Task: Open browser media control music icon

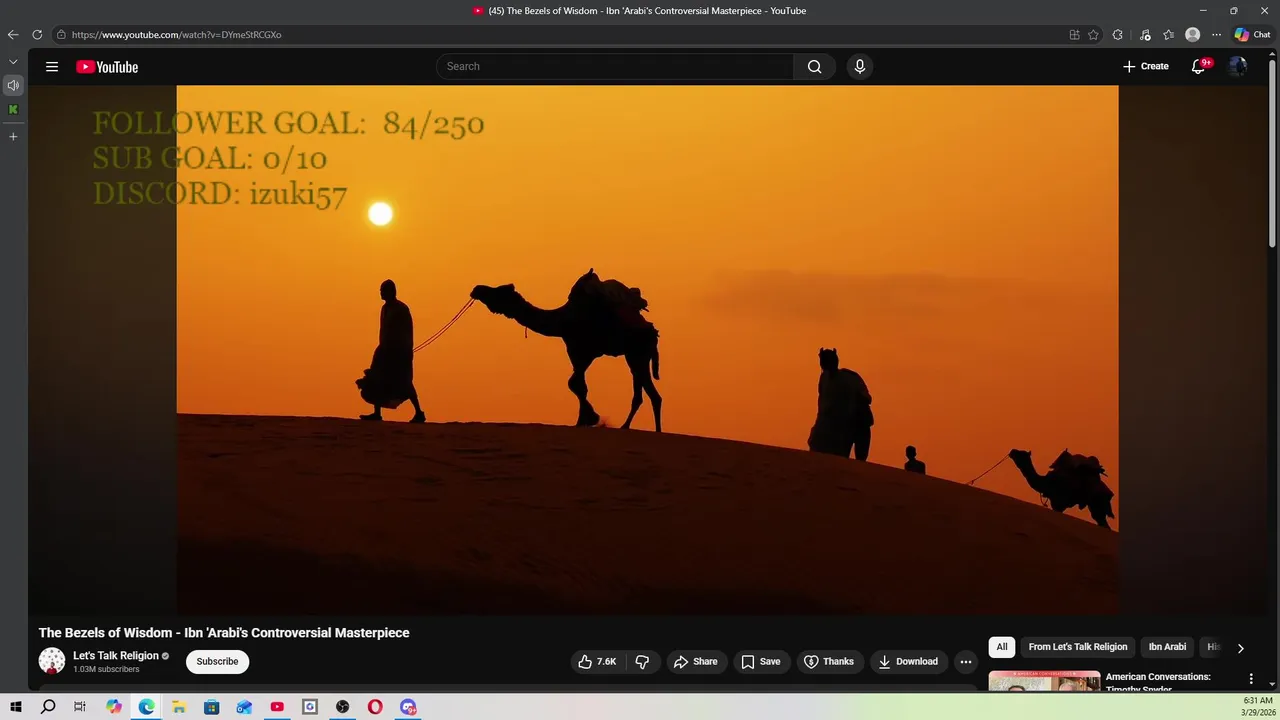Action: point(1145,34)
